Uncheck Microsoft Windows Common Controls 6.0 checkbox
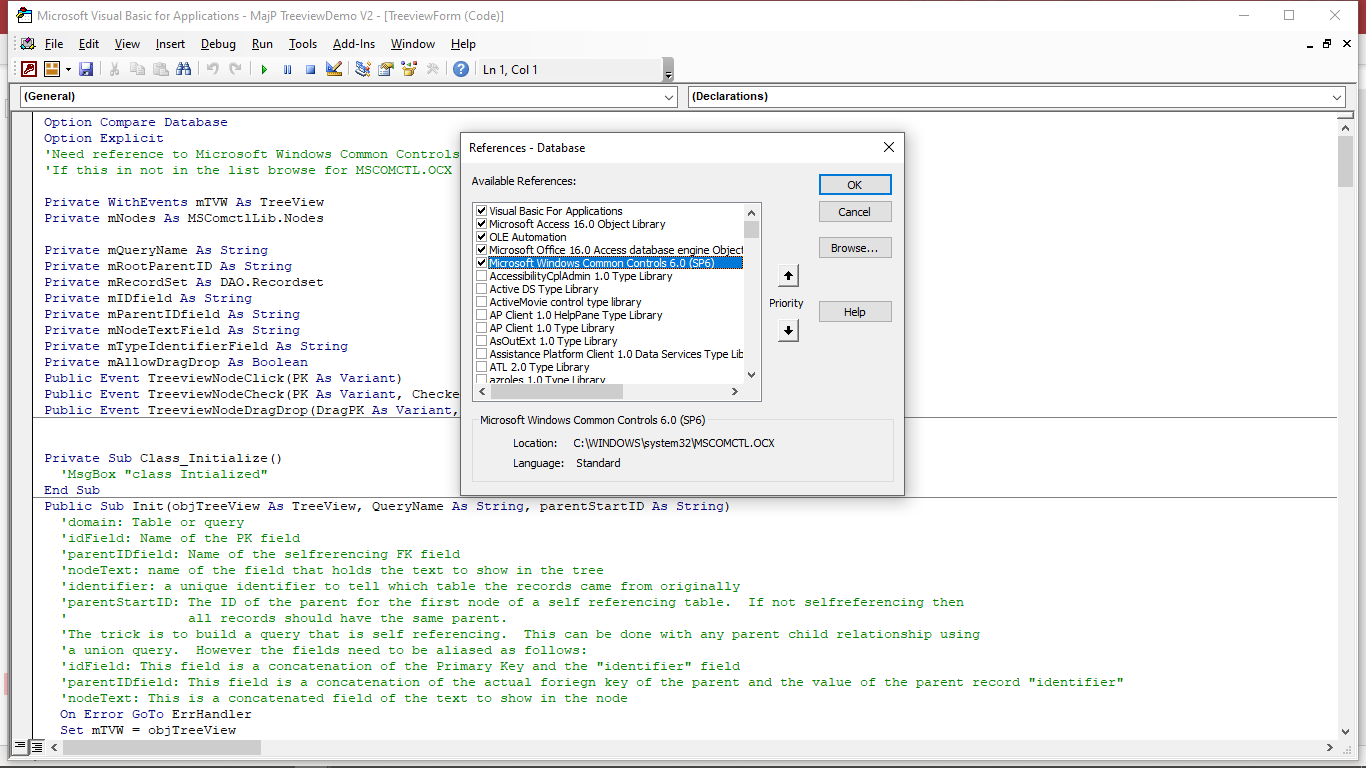Screen dimensions: 1366x768 pyautogui.click(x=482, y=263)
